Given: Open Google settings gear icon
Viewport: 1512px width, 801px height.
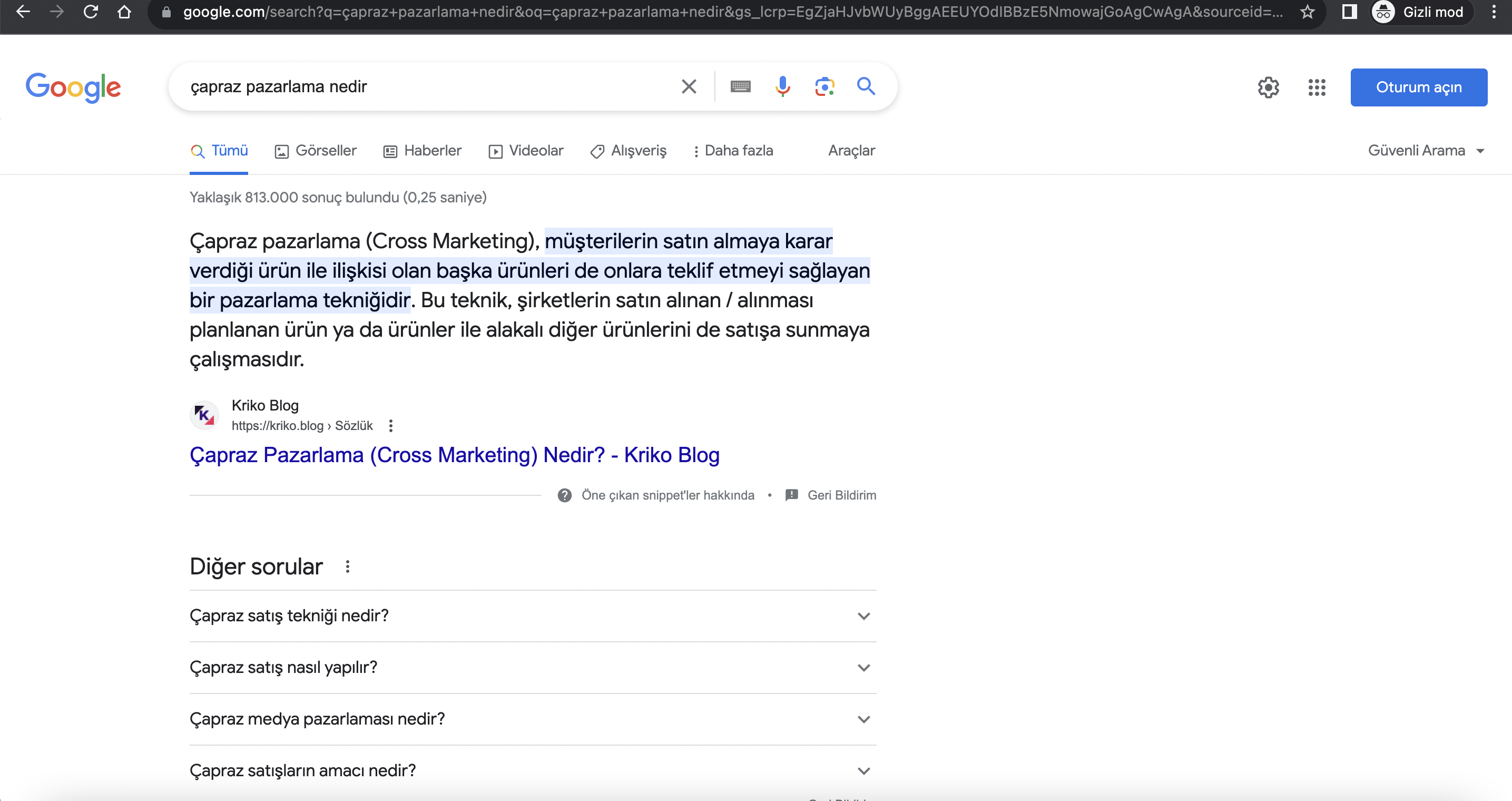Looking at the screenshot, I should (1268, 87).
